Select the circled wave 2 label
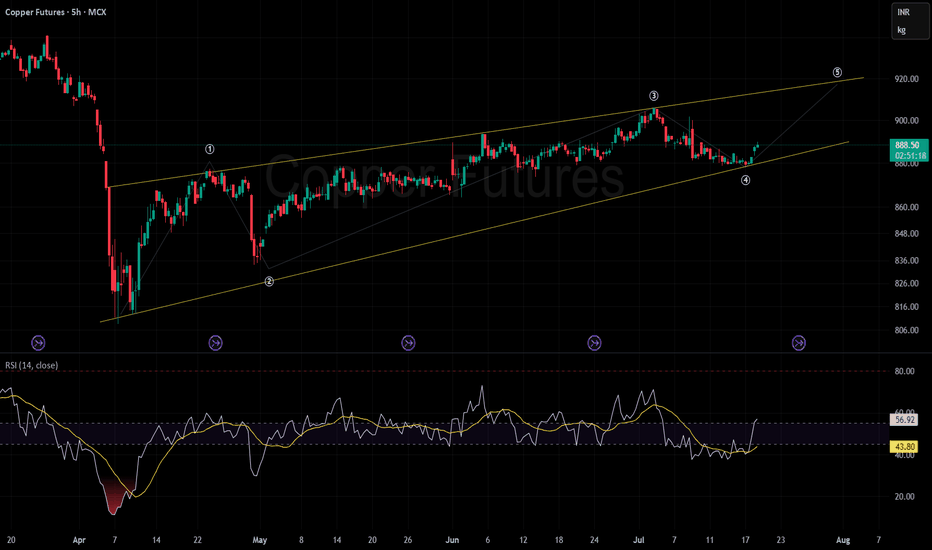The width and height of the screenshot is (932, 550). [x=269, y=281]
